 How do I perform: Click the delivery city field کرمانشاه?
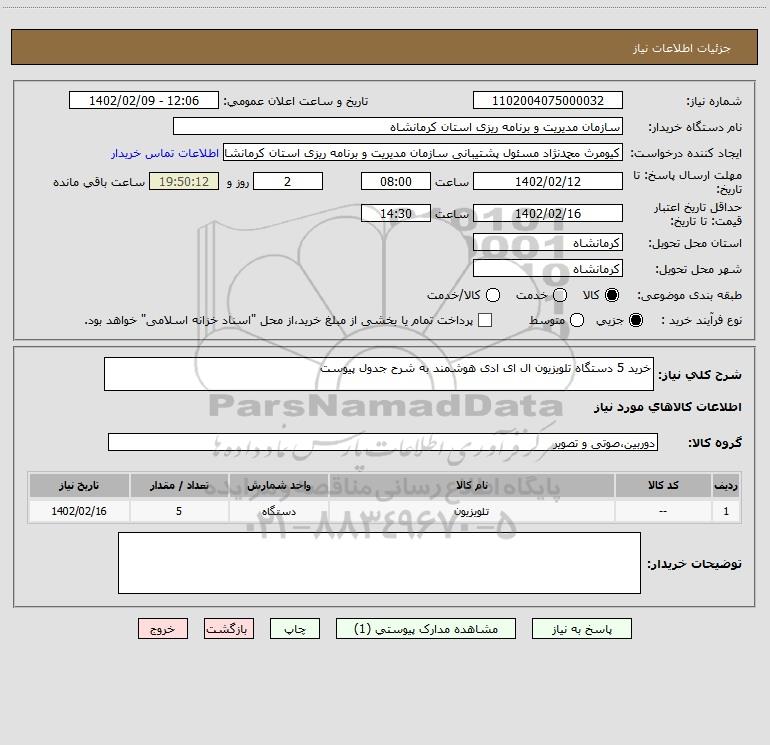pos(548,268)
